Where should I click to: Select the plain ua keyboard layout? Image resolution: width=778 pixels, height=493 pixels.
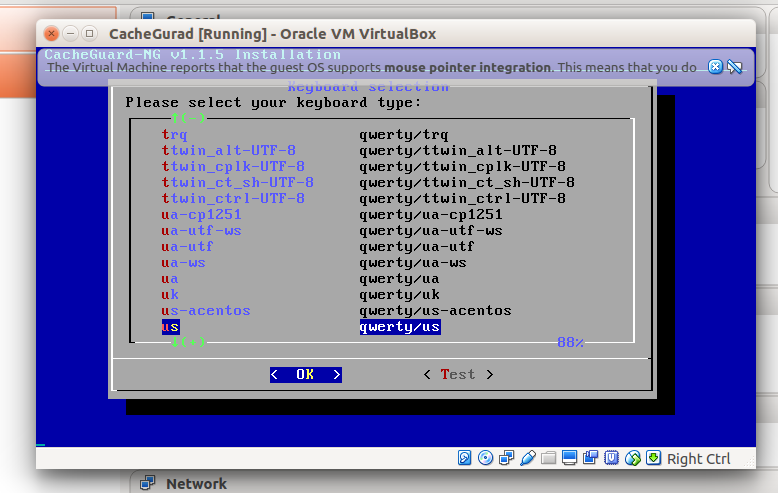point(170,278)
